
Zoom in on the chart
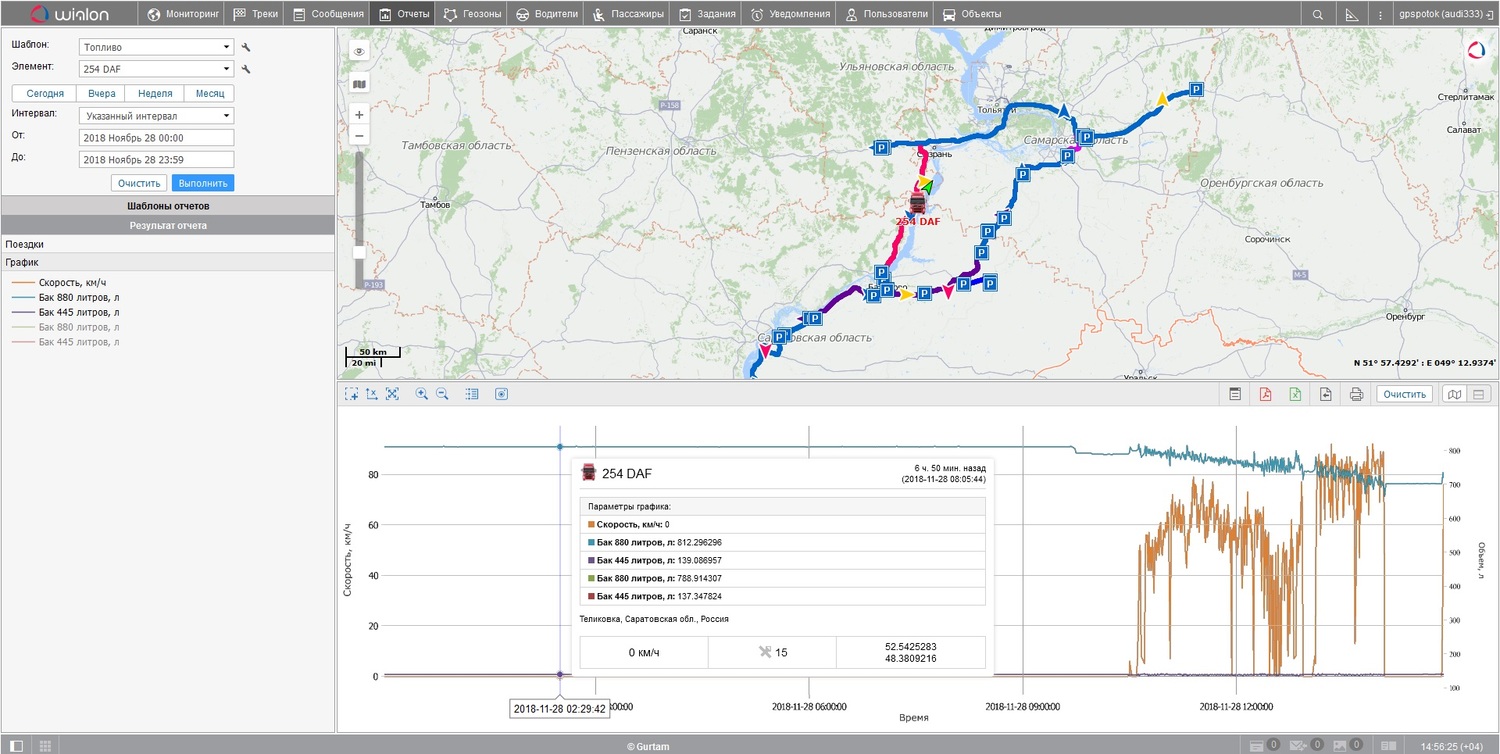[x=422, y=394]
